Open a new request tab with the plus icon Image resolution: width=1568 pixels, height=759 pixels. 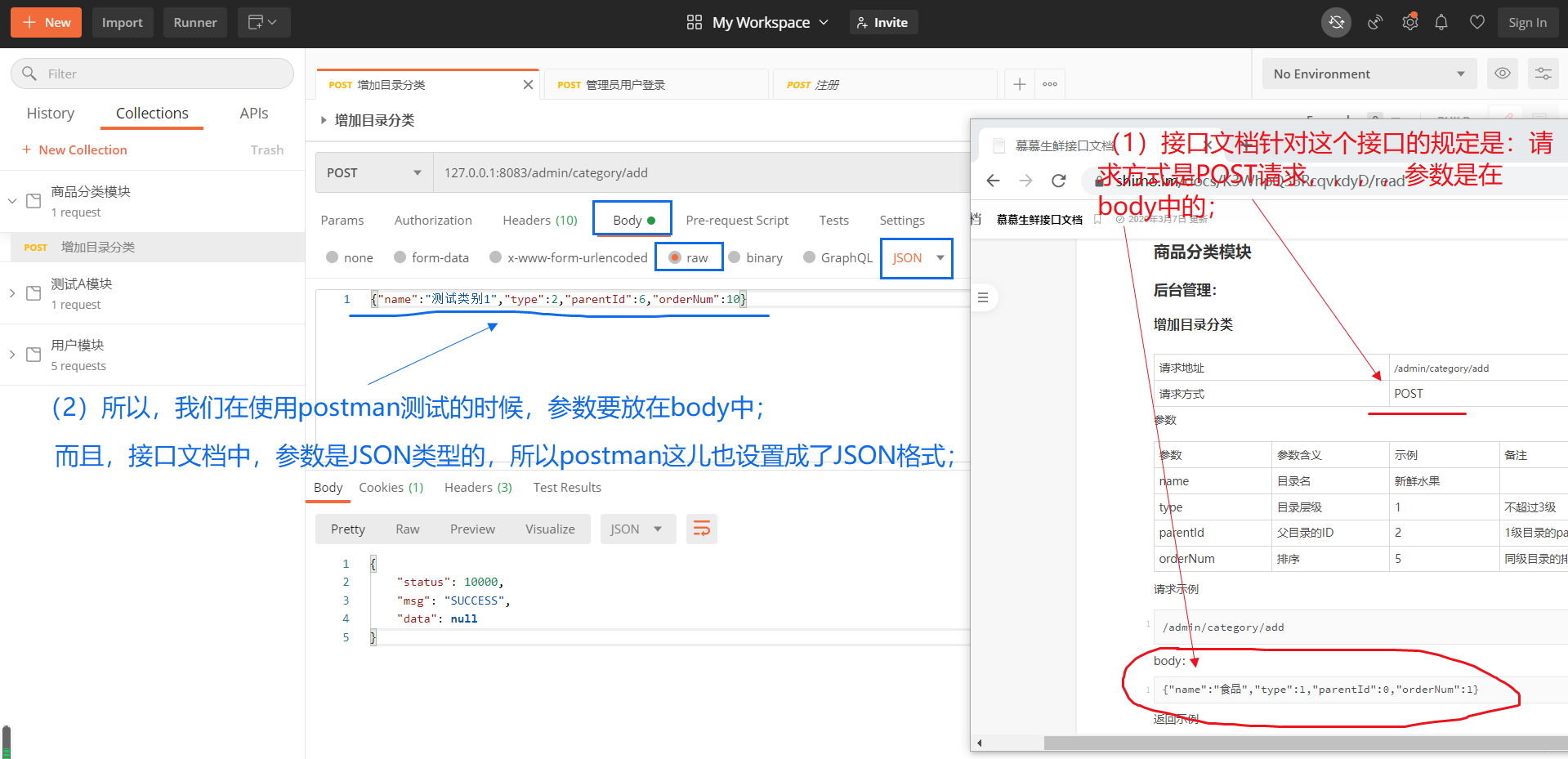pos(1019,83)
